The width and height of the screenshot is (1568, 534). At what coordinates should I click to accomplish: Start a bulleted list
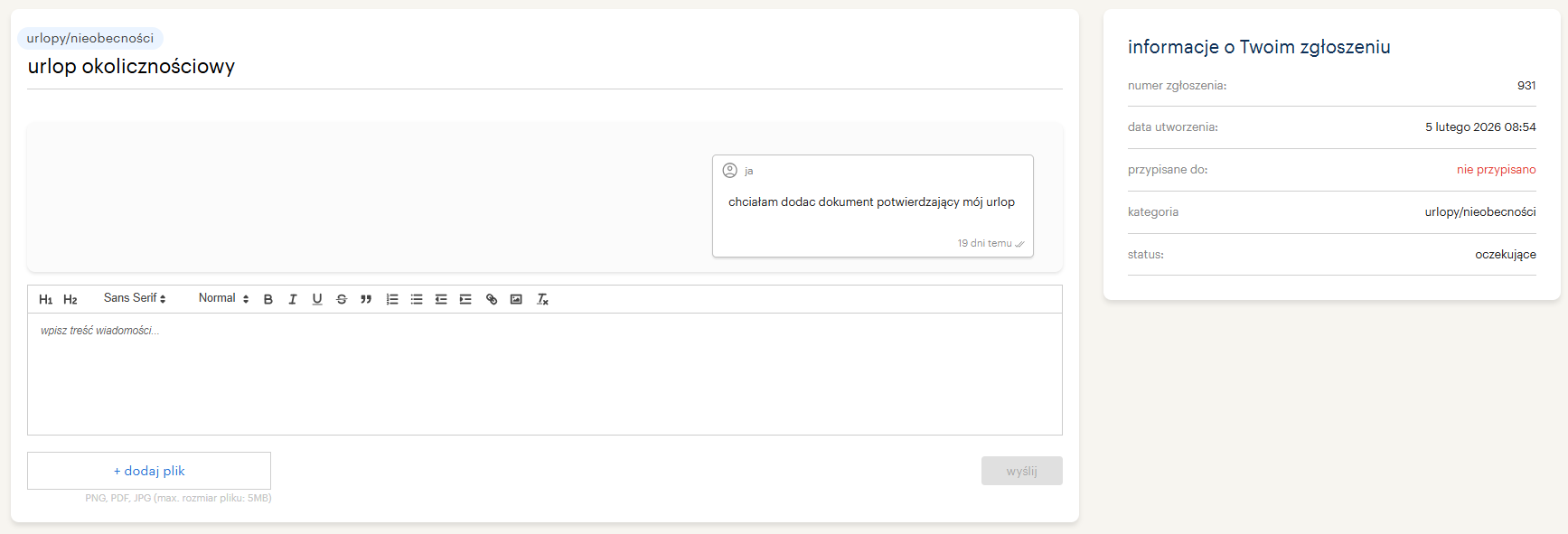coord(417,299)
